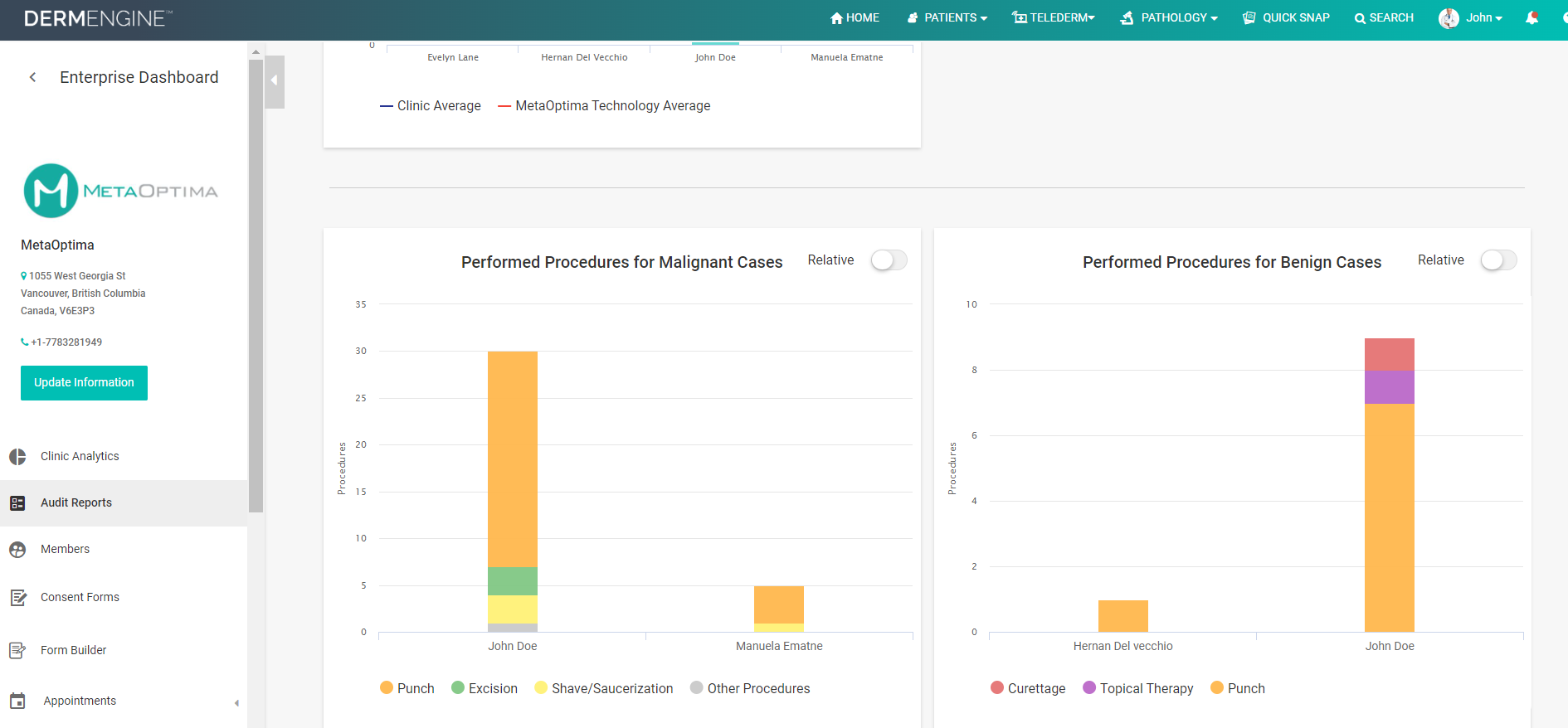This screenshot has width=1568, height=728.
Task: Open Quick Snap from navbar
Action: click(1286, 18)
